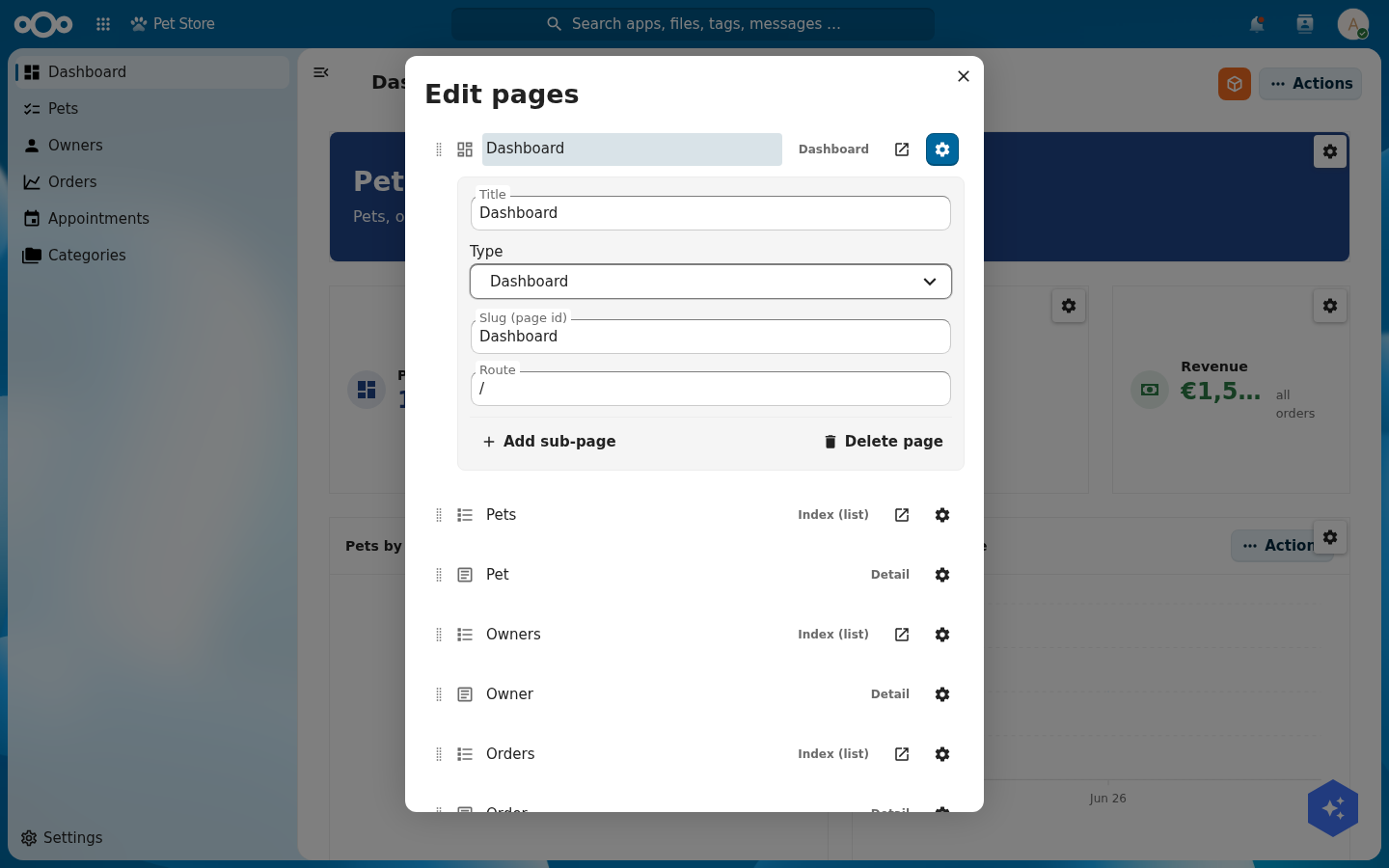Open the notifications bell icon

(1257, 24)
